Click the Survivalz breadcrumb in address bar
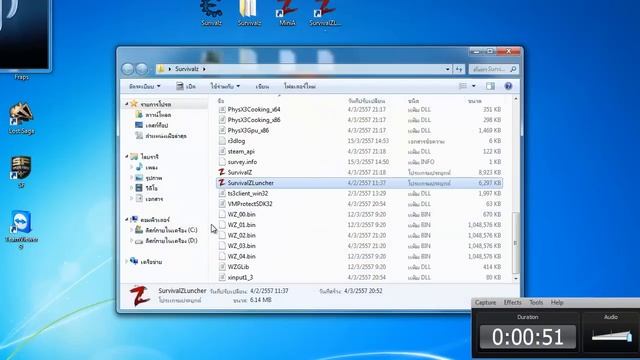This screenshot has height=360, width=640. 187,69
